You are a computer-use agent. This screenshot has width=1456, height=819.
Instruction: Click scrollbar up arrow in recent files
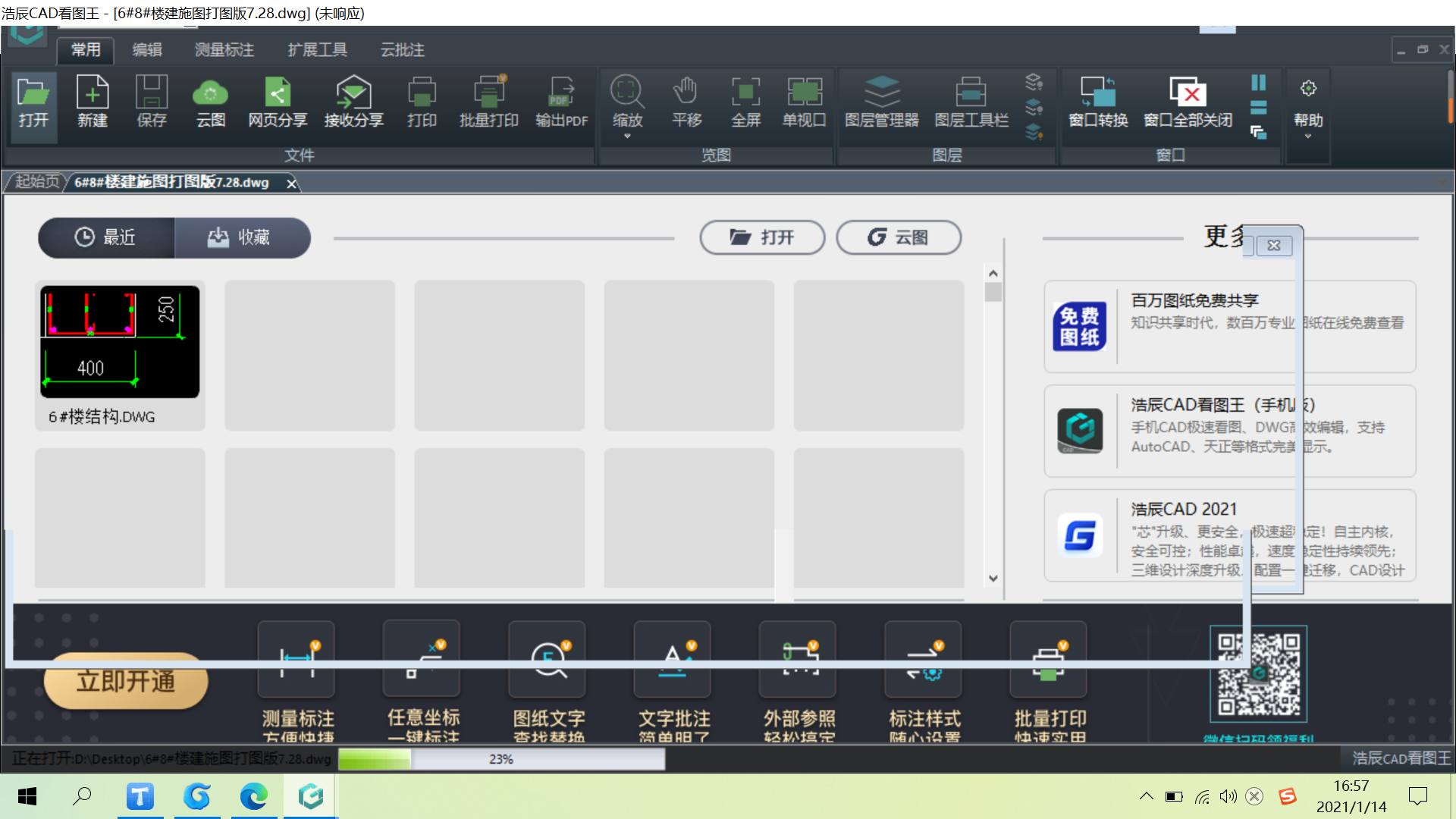click(x=993, y=273)
